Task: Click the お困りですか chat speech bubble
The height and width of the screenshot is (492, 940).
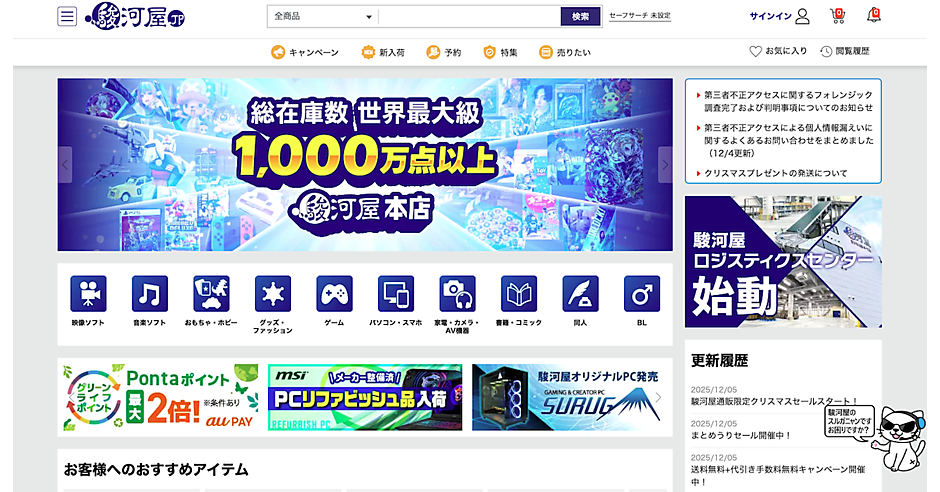Action: point(849,422)
